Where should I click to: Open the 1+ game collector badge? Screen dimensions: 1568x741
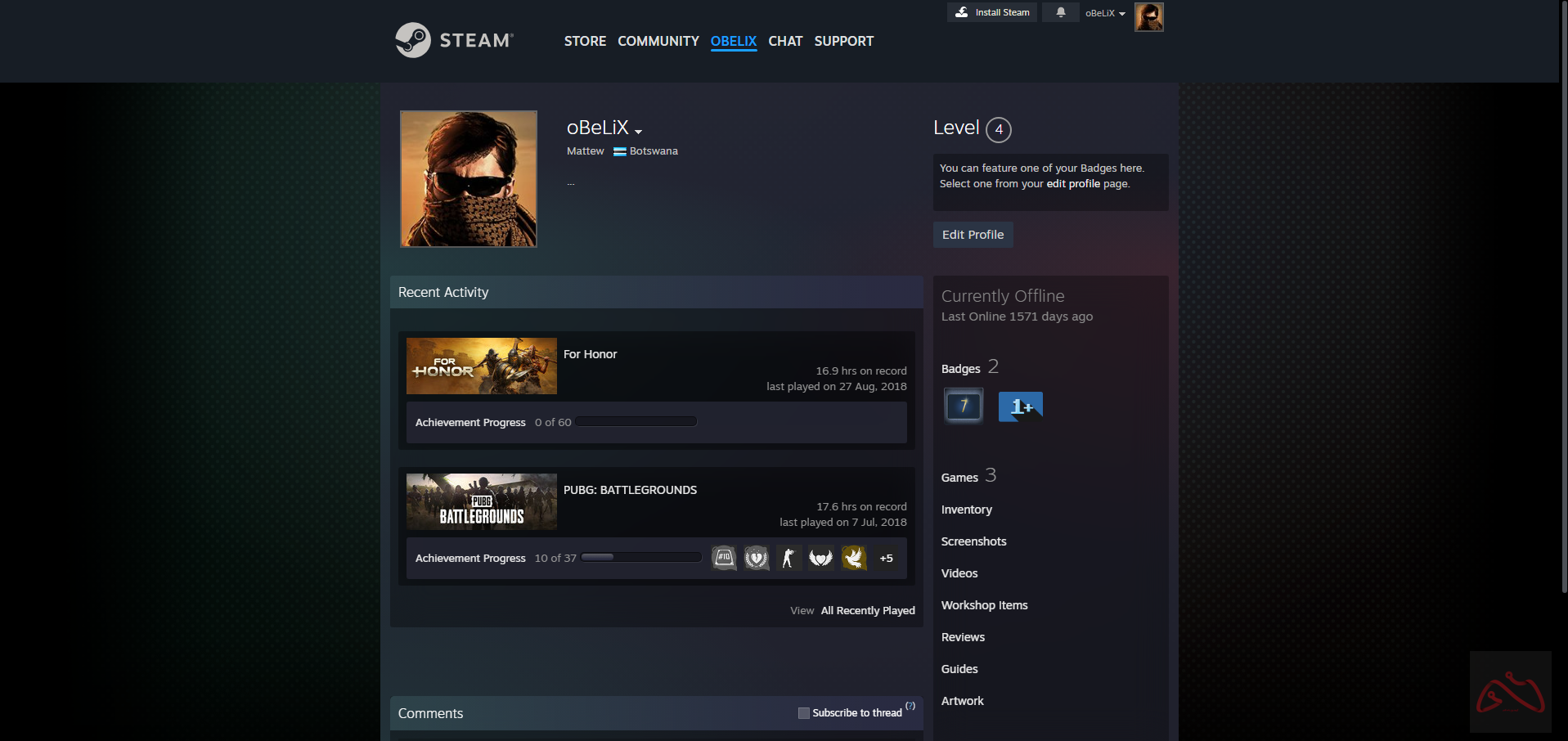click(1020, 406)
